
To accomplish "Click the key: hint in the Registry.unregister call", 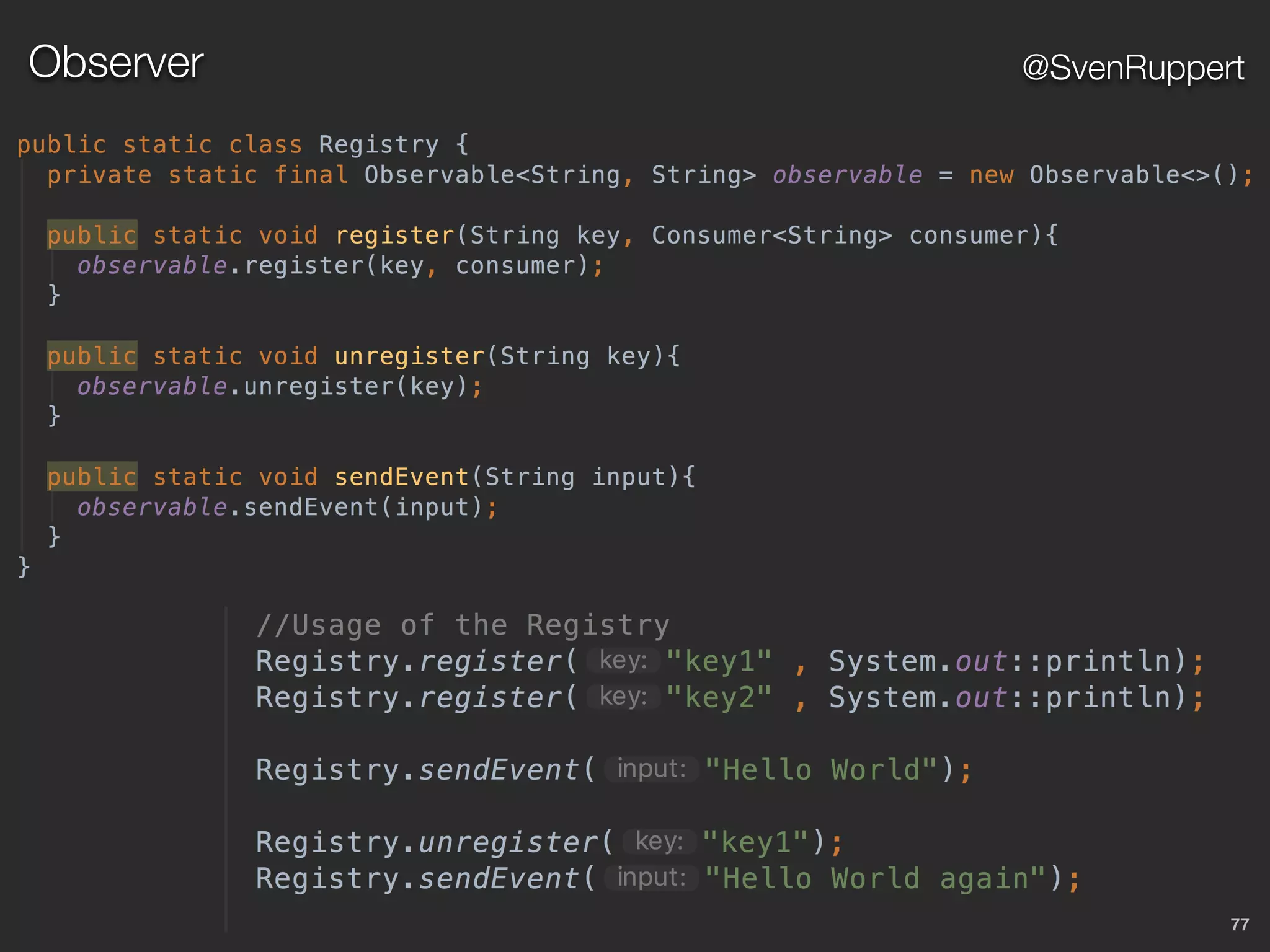I will [659, 842].
